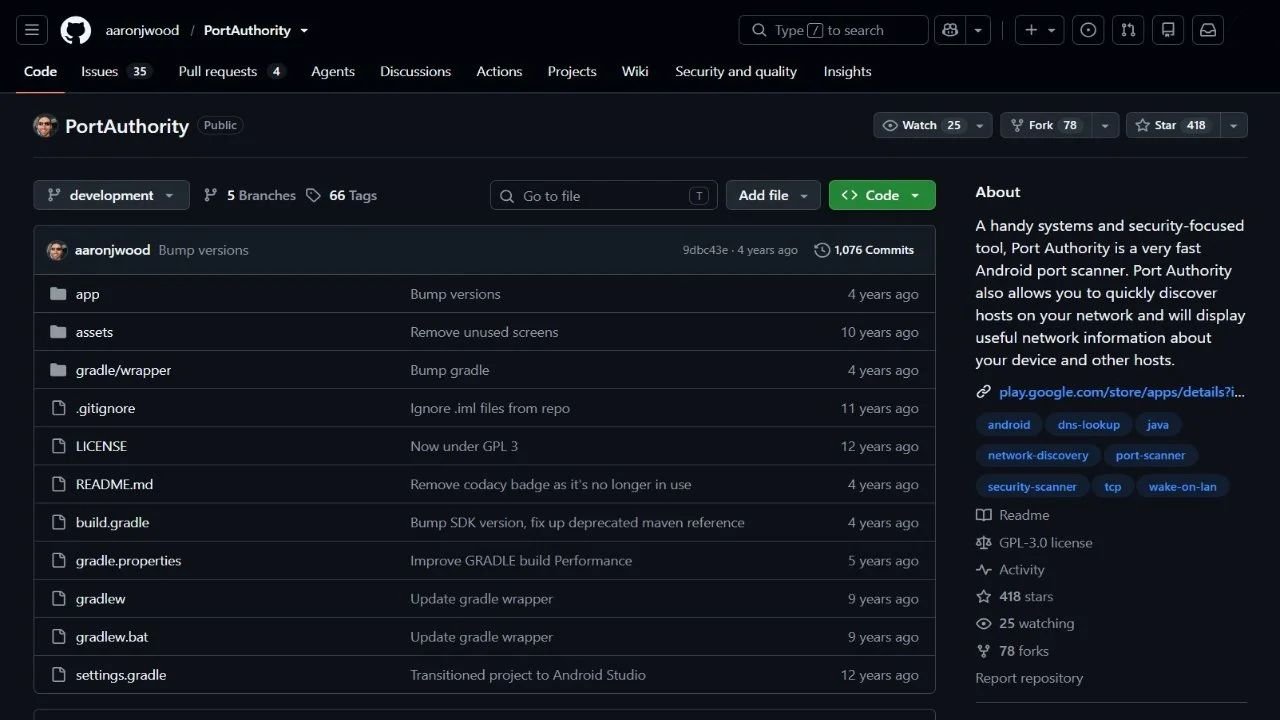1280x720 pixels.
Task: Open the gradle.properties file name
Action: tap(128, 560)
